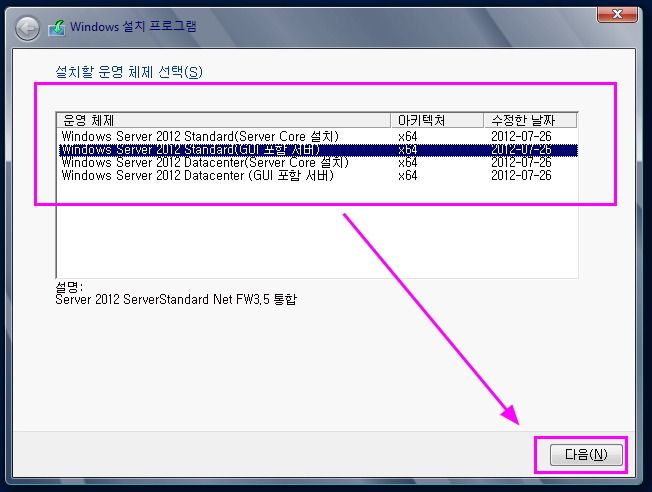This screenshot has height=492, width=652.
Task: Click 2012-07-26 date in Datacenter GUI row
Action: (x=521, y=176)
